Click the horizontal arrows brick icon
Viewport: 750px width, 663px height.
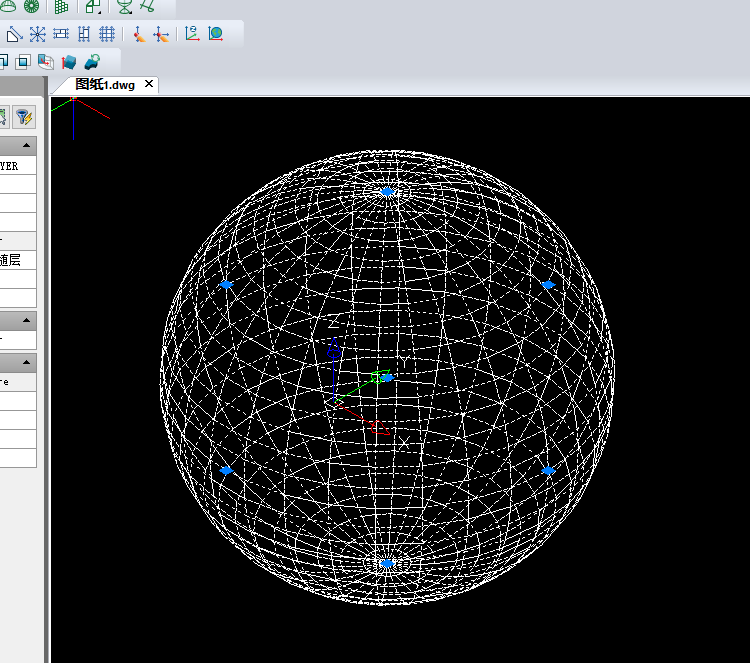tap(61, 34)
